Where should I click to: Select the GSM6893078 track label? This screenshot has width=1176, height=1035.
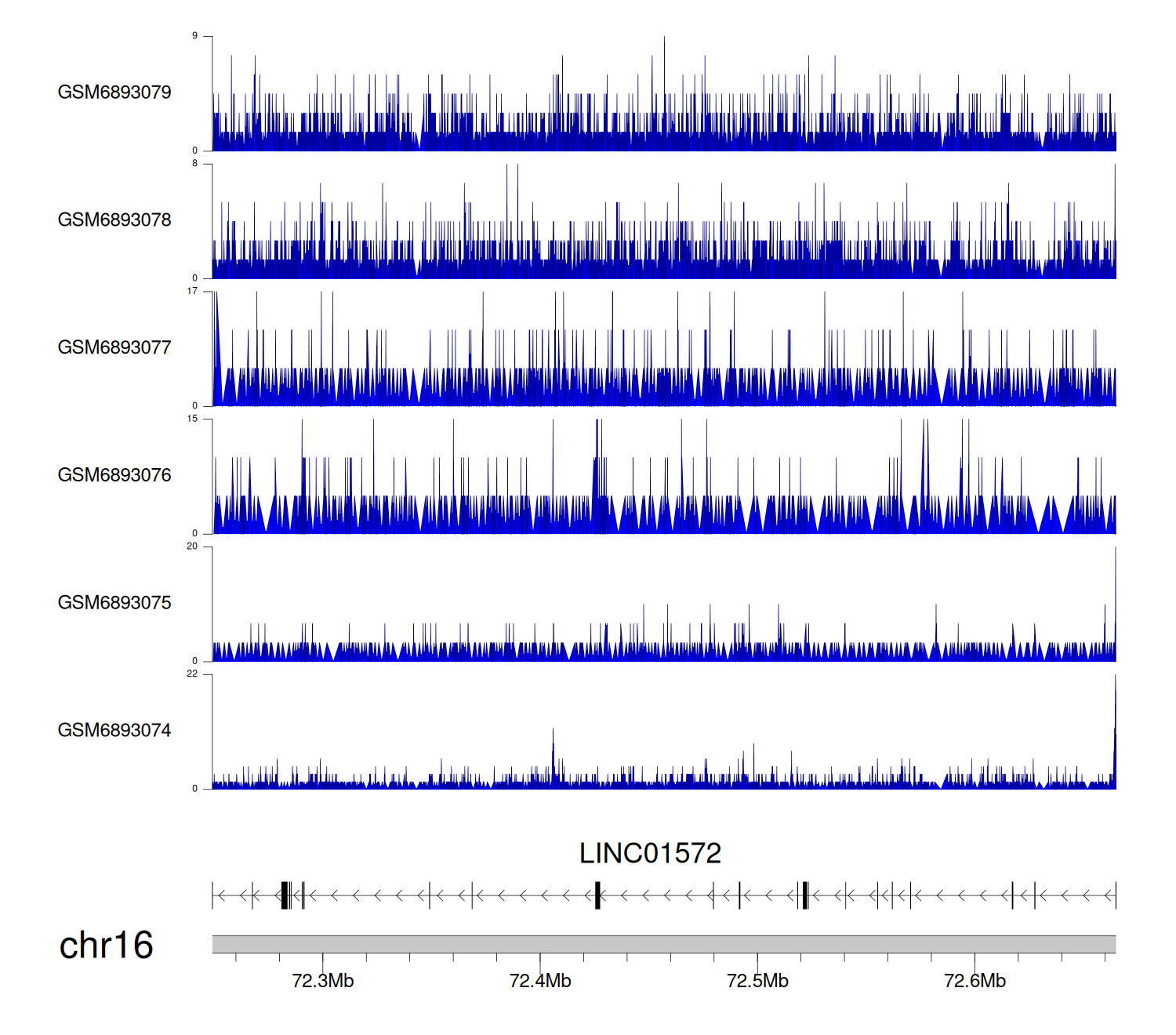click(114, 220)
